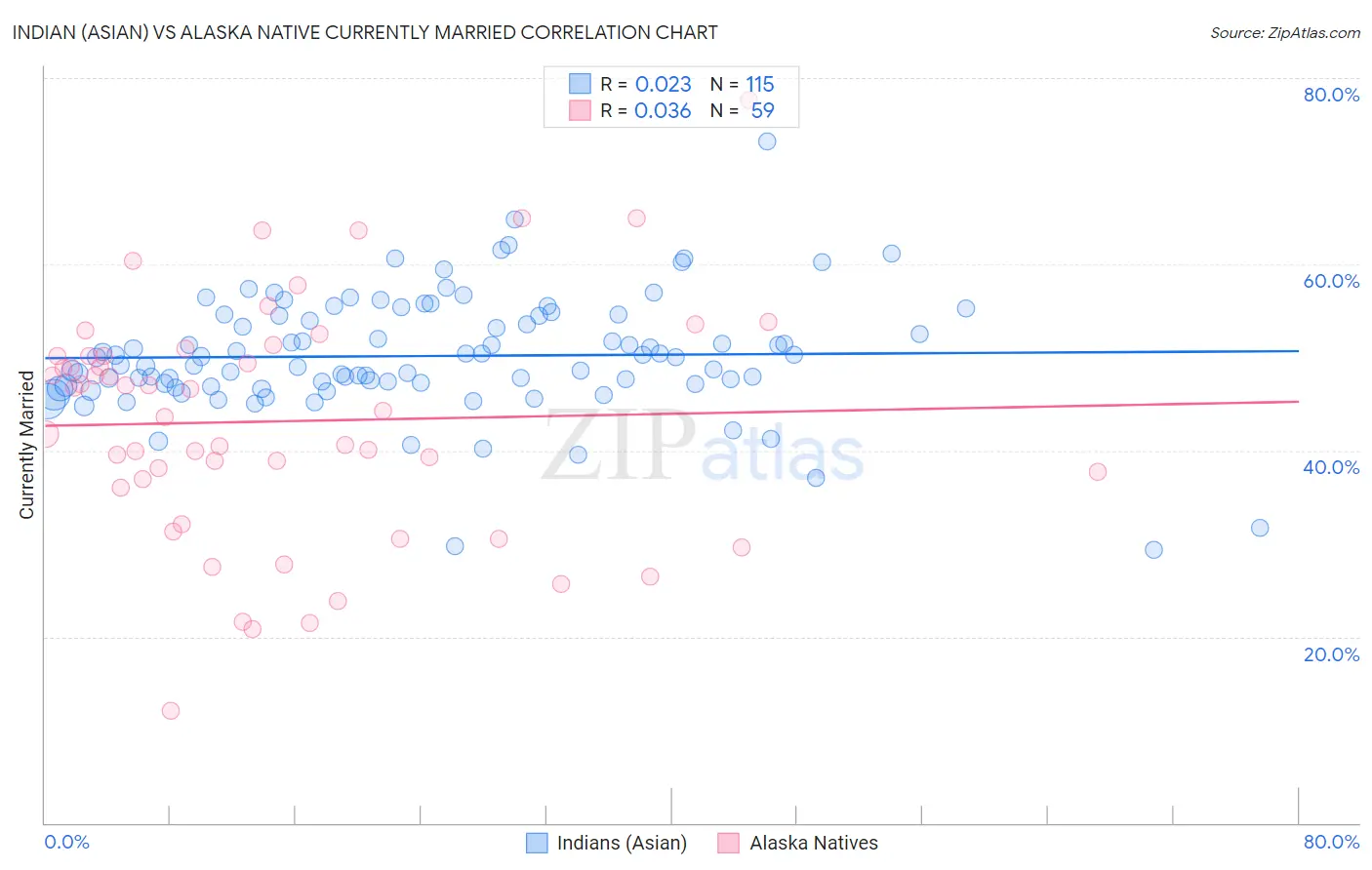Click the pink Alaska Natives legend swatch
Image resolution: width=1372 pixels, height=870 pixels.
coord(728,843)
